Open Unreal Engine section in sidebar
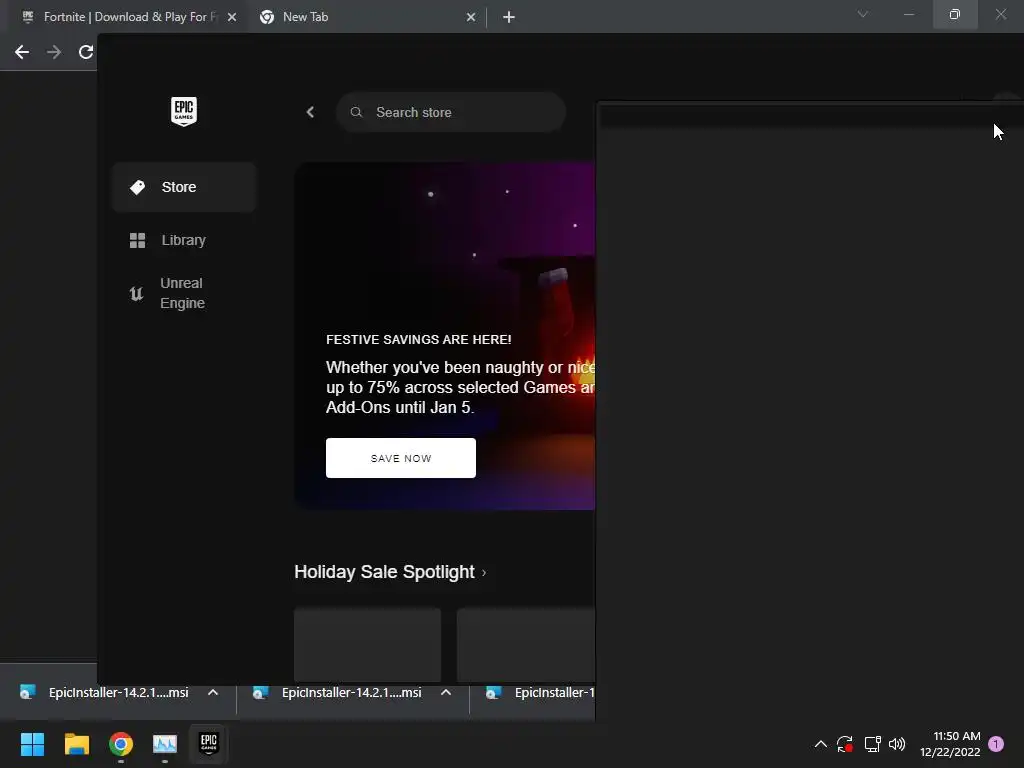Screen dimensions: 1024x768 pyautogui.click(x=184, y=293)
